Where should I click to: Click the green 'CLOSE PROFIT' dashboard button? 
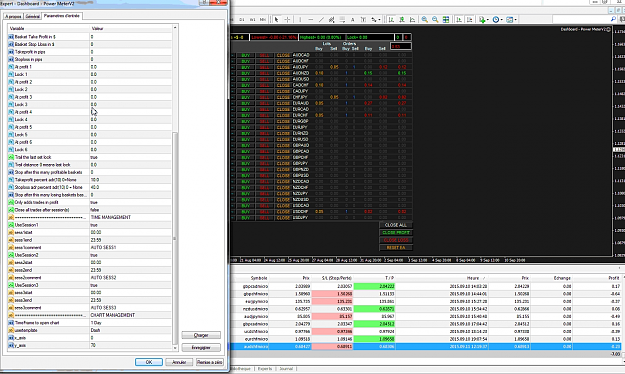(395, 232)
